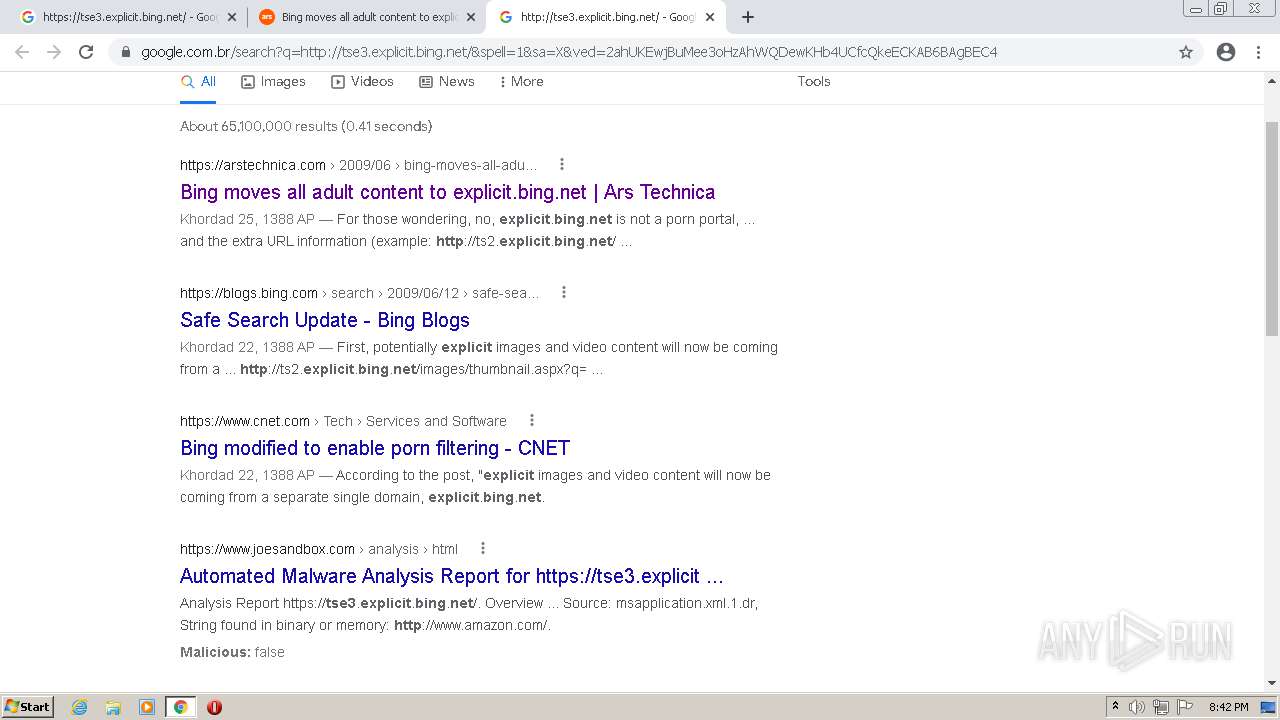Open the volume speaker tray icon
The image size is (1280, 720).
[x=1137, y=707]
